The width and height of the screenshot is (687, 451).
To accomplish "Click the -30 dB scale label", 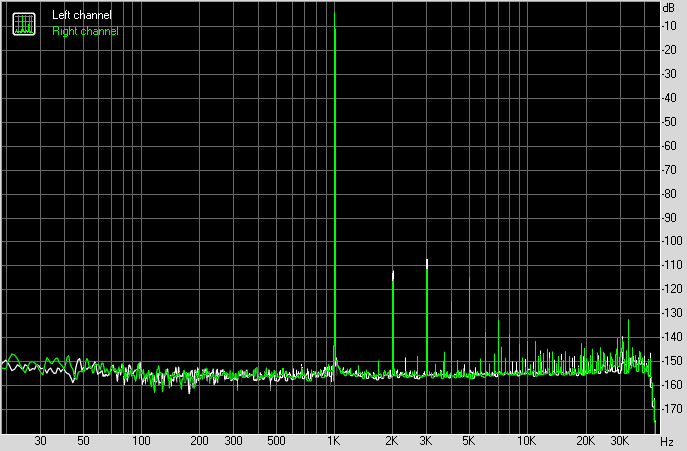I will click(669, 74).
